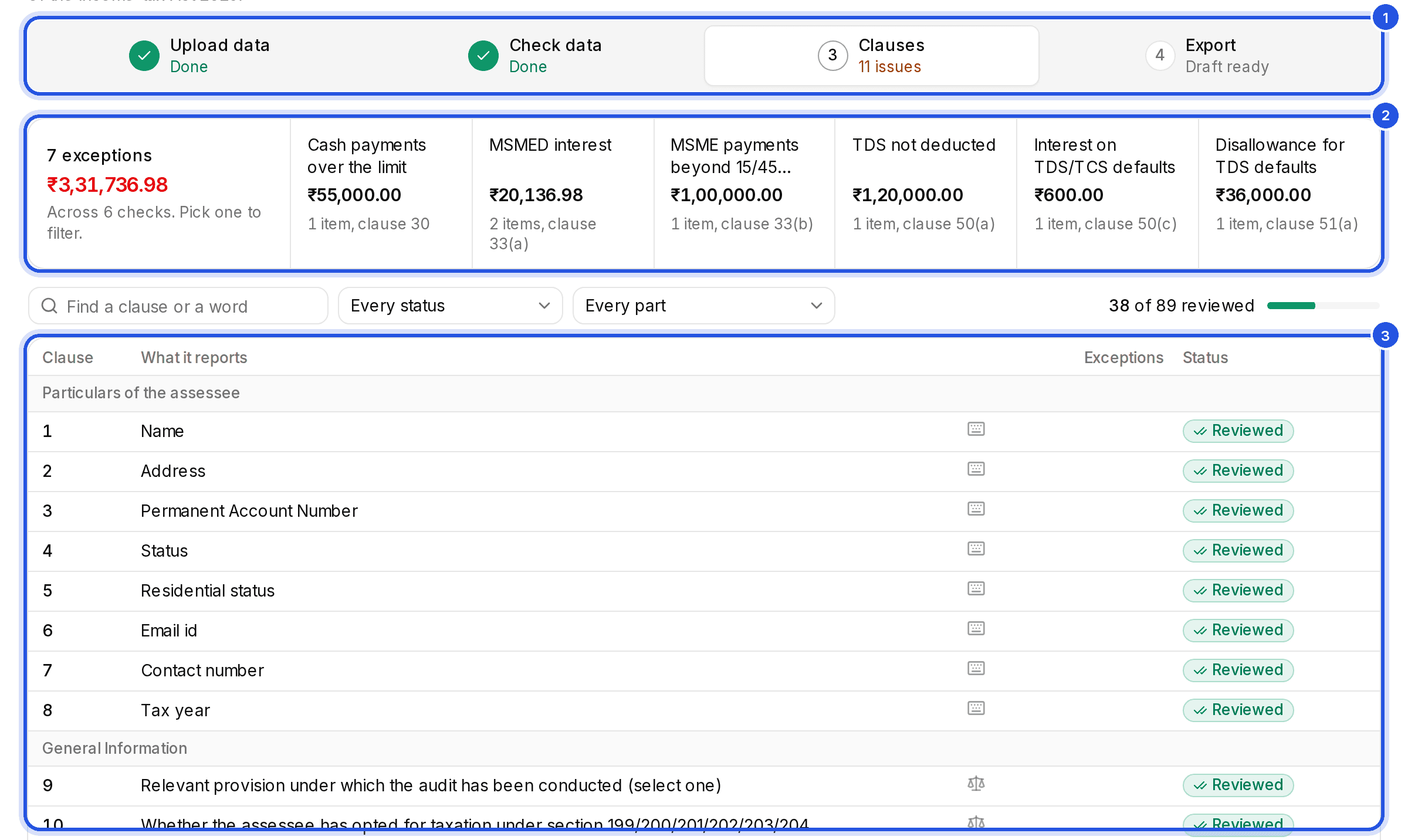Filter by Cash payments over the limit
1408x840 pixels.
point(381,194)
